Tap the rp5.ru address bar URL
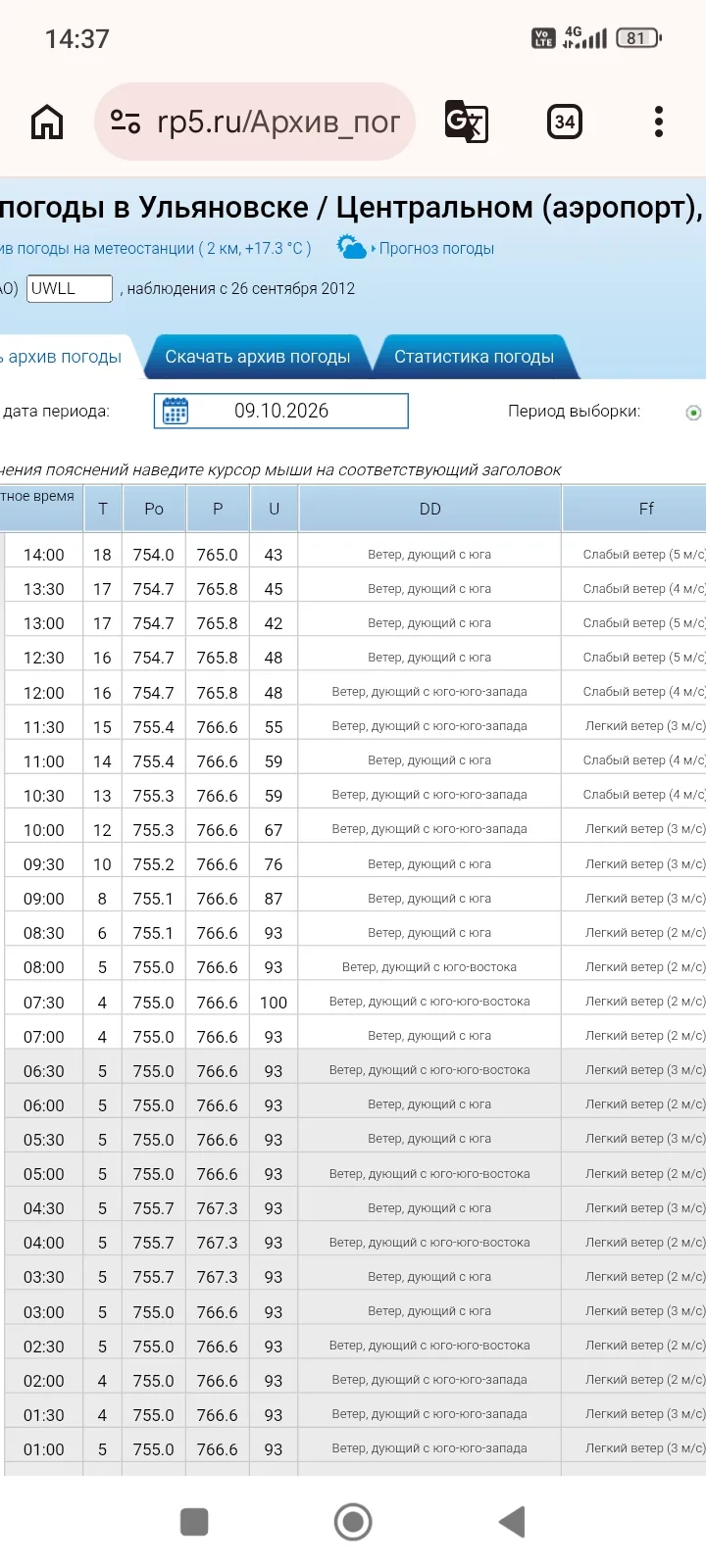The width and height of the screenshot is (706, 1568). pos(278,122)
